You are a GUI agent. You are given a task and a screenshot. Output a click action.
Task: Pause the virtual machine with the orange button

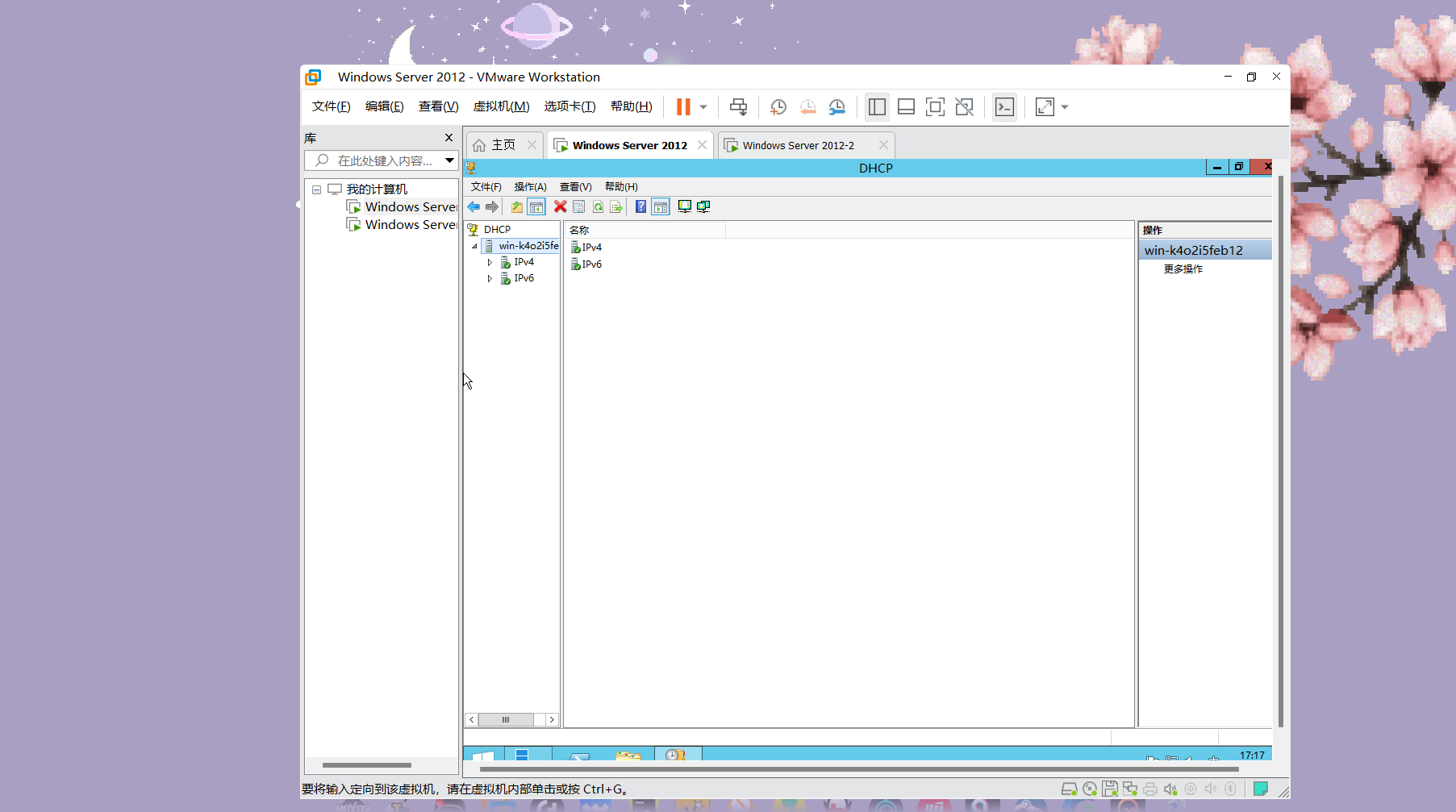683,107
